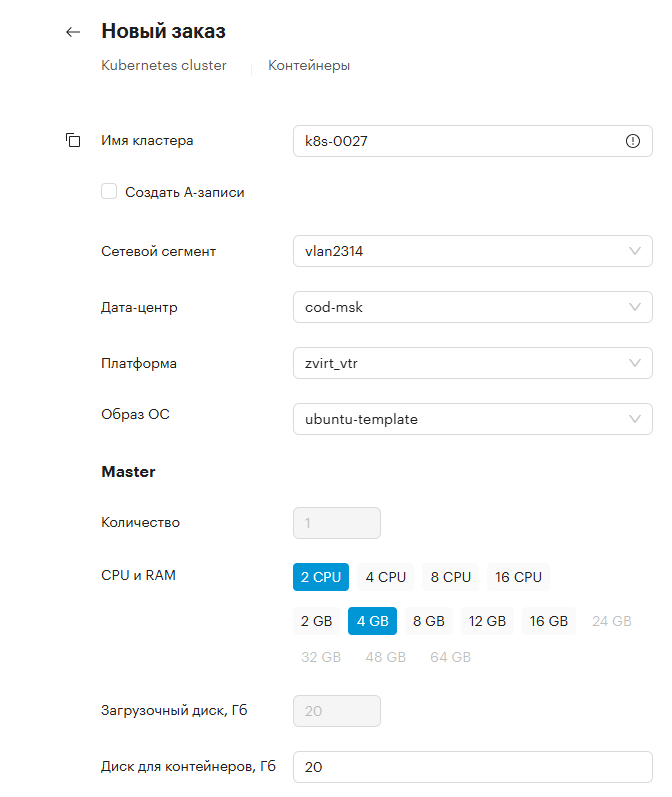Image resolution: width=672 pixels, height=797 pixels.
Task: Click the chevron next to cod-msk
Action: tap(635, 306)
